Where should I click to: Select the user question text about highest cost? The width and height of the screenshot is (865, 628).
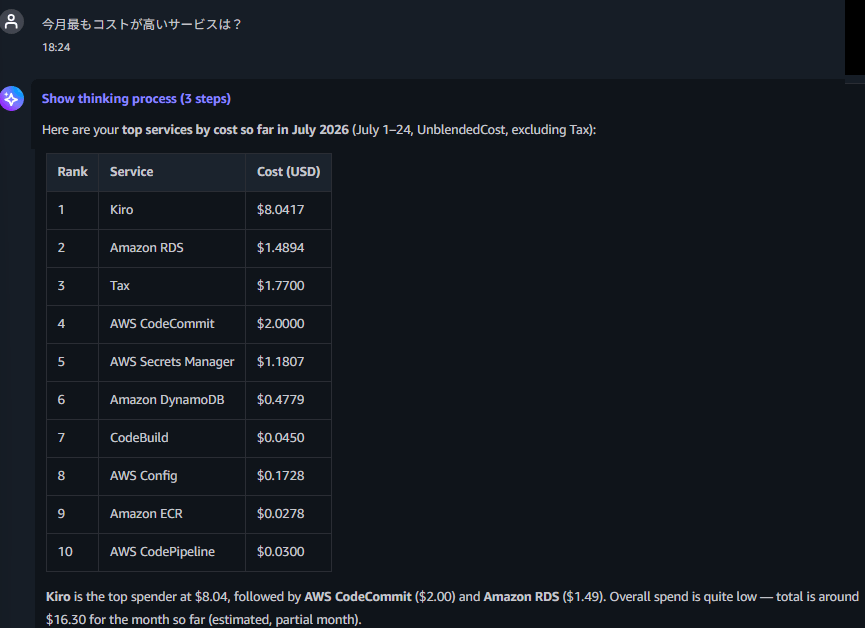pos(142,24)
